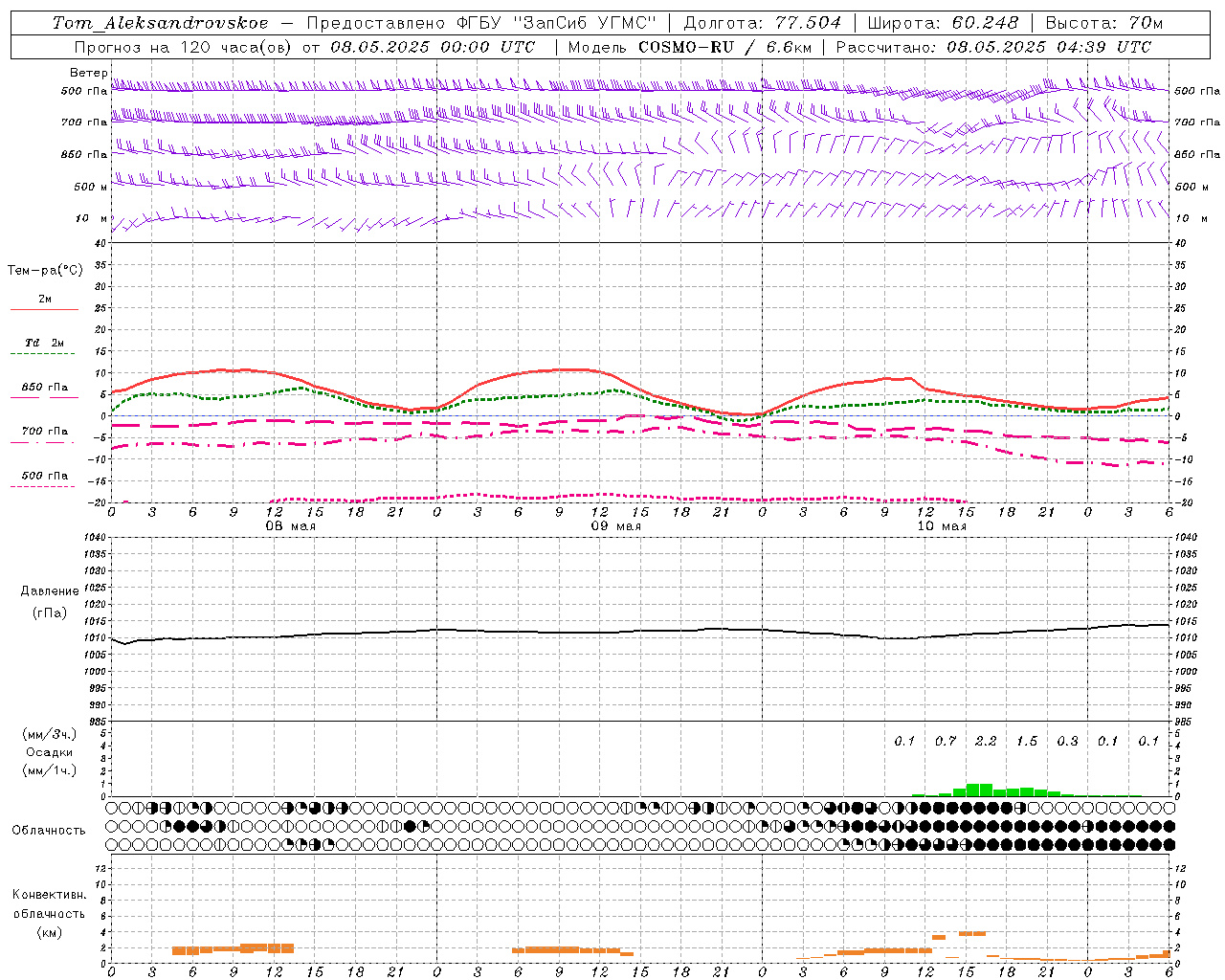Screen dimensions: 1225x980
Task: Select the longitude value Долгота: 77.504
Action: [763, 23]
